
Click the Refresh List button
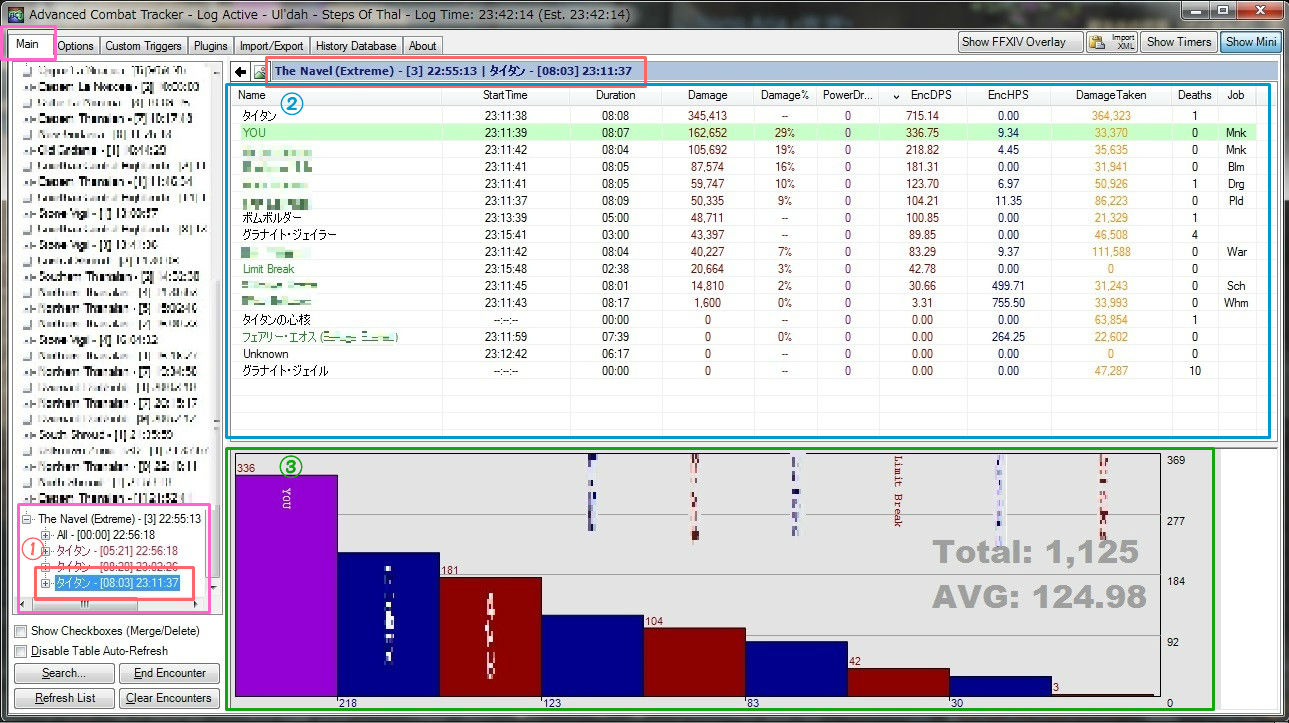tap(64, 698)
